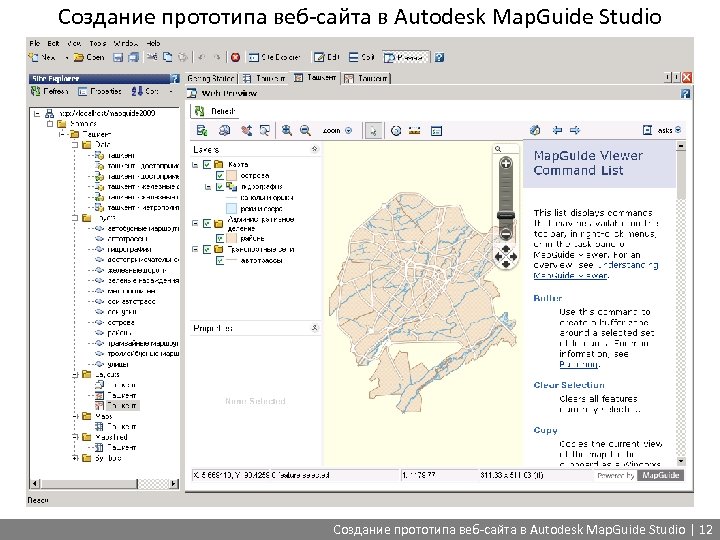Image resolution: width=720 pixels, height=540 pixels.
Task: Click the Copy icon in main toolbar
Action: (168, 57)
